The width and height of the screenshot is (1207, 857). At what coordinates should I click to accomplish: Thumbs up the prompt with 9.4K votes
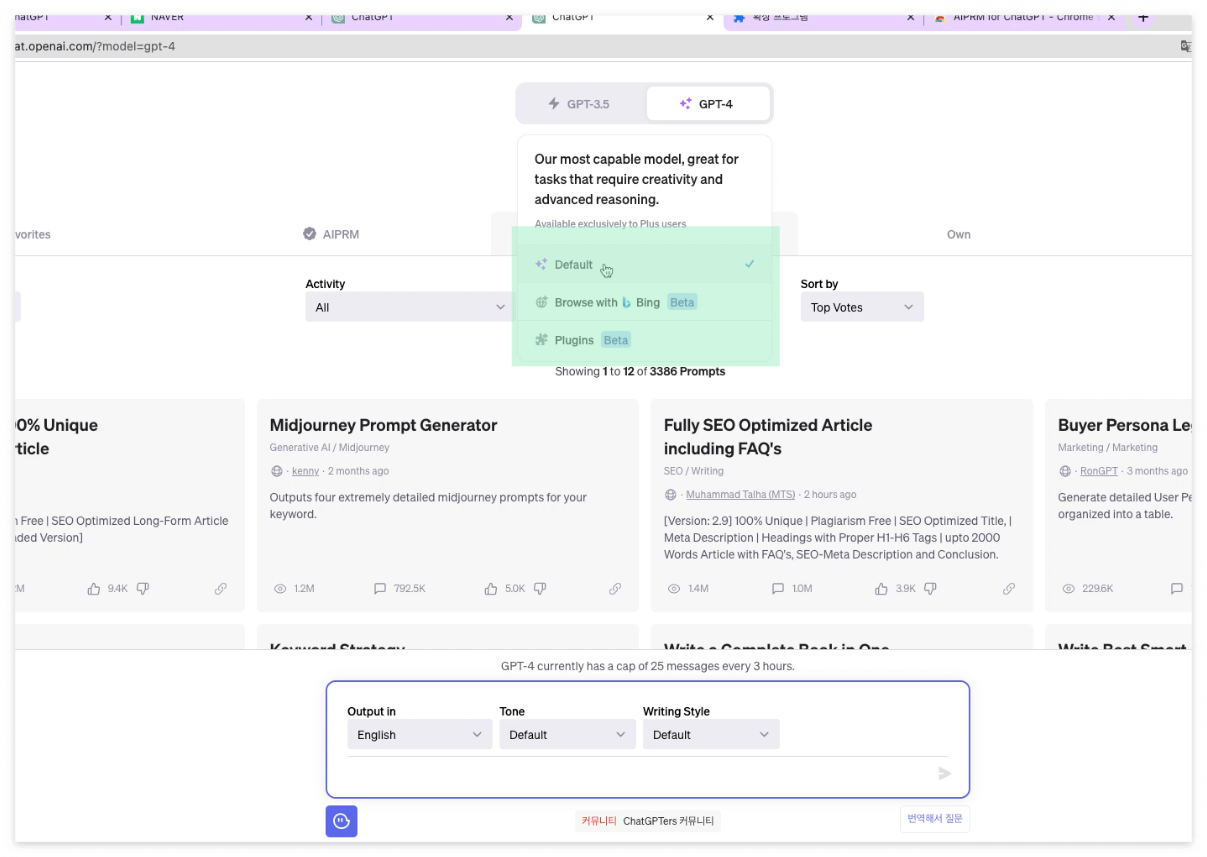94,589
